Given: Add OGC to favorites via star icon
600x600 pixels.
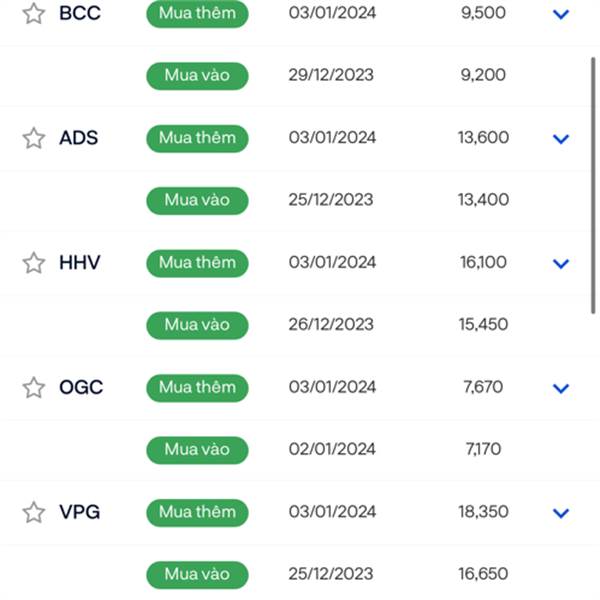Looking at the screenshot, I should tap(34, 388).
